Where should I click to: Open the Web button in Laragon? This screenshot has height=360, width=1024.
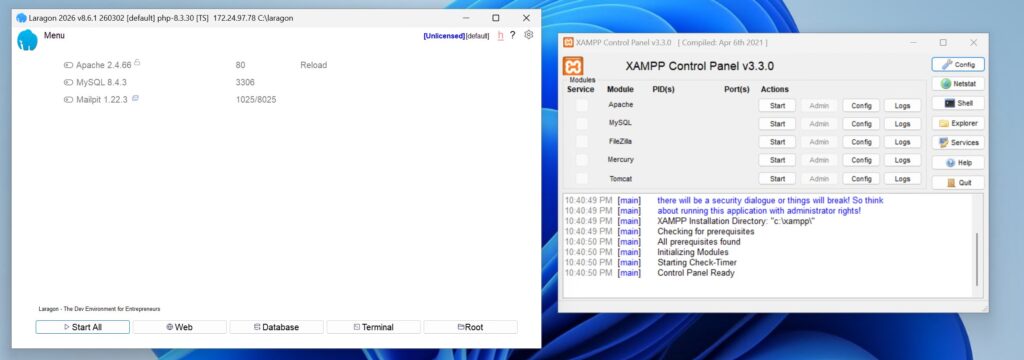point(180,327)
